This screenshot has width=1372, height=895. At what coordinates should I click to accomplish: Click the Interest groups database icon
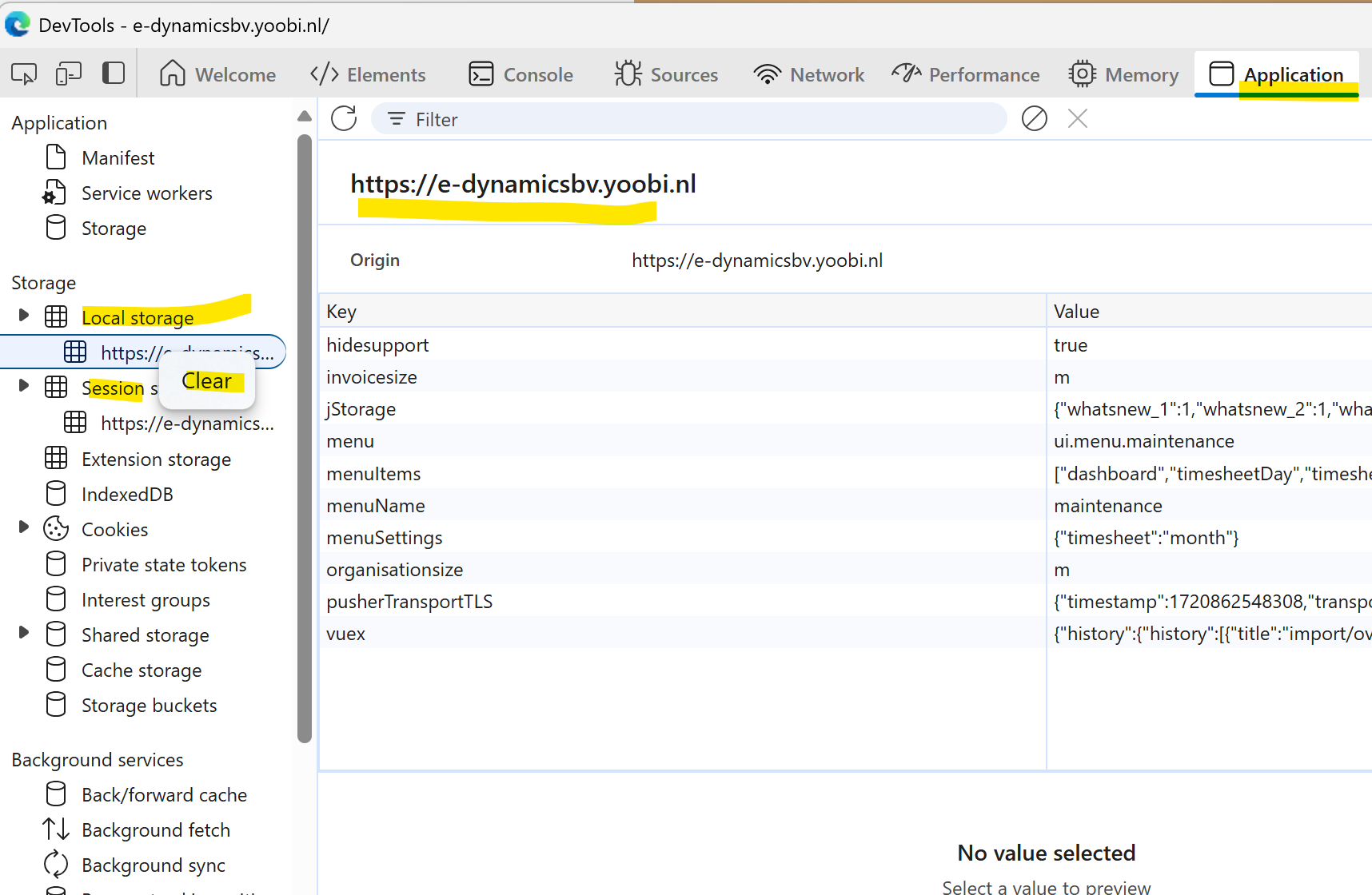[x=56, y=599]
